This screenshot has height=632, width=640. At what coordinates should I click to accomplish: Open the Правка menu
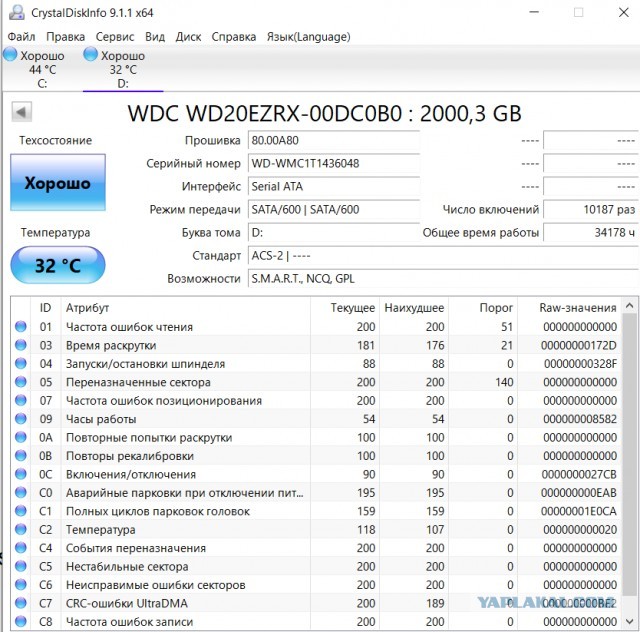pos(65,37)
